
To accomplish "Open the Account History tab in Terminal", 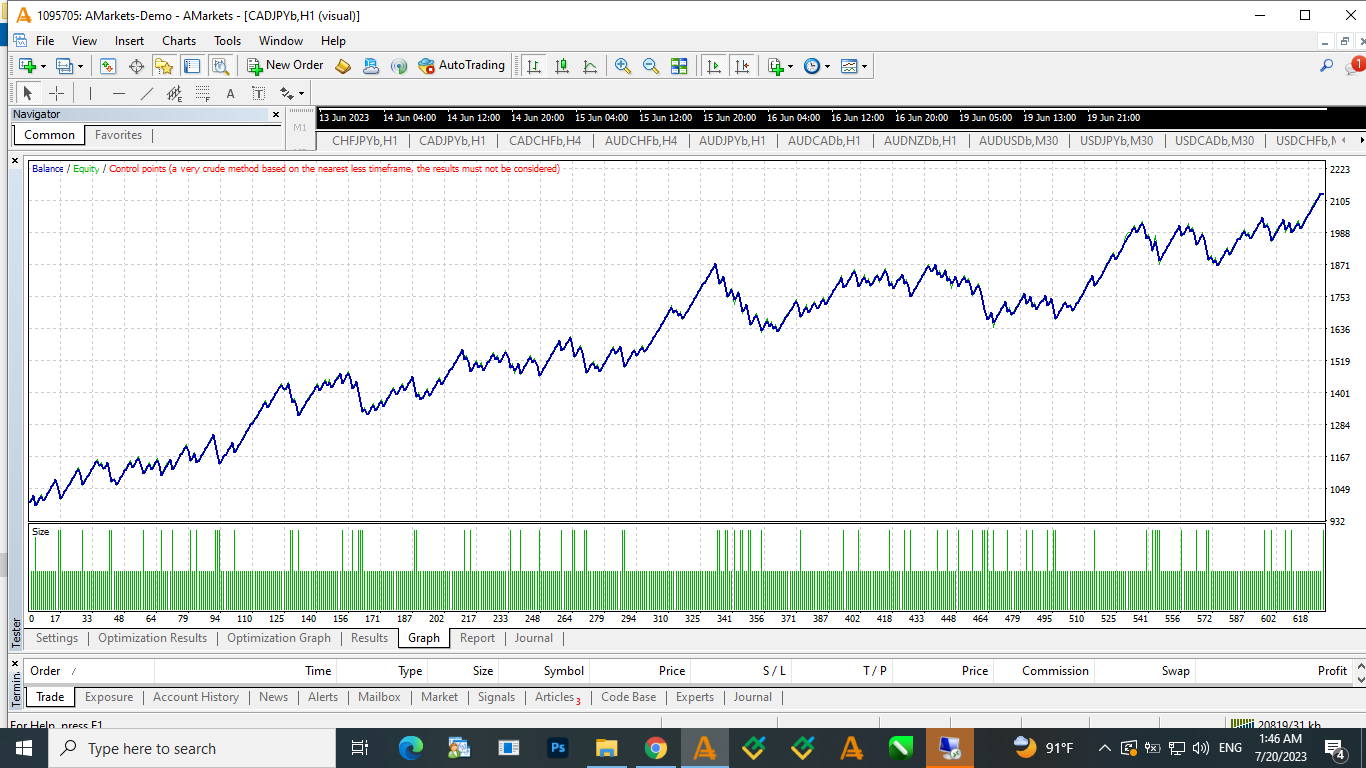I will click(x=196, y=697).
